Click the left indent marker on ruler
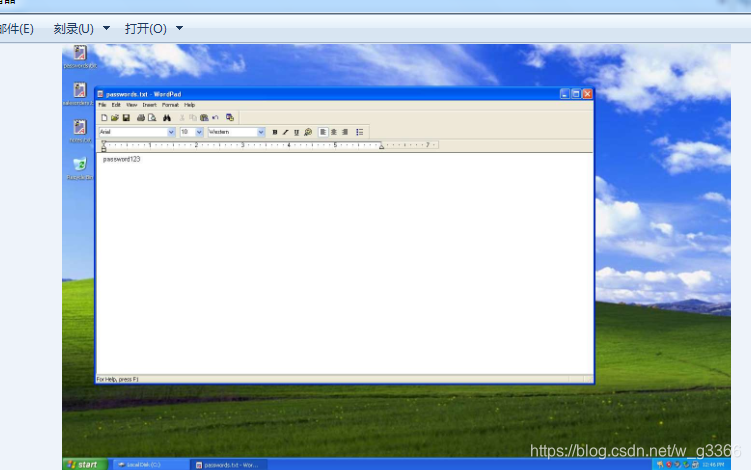This screenshot has width=751, height=470. tap(103, 147)
